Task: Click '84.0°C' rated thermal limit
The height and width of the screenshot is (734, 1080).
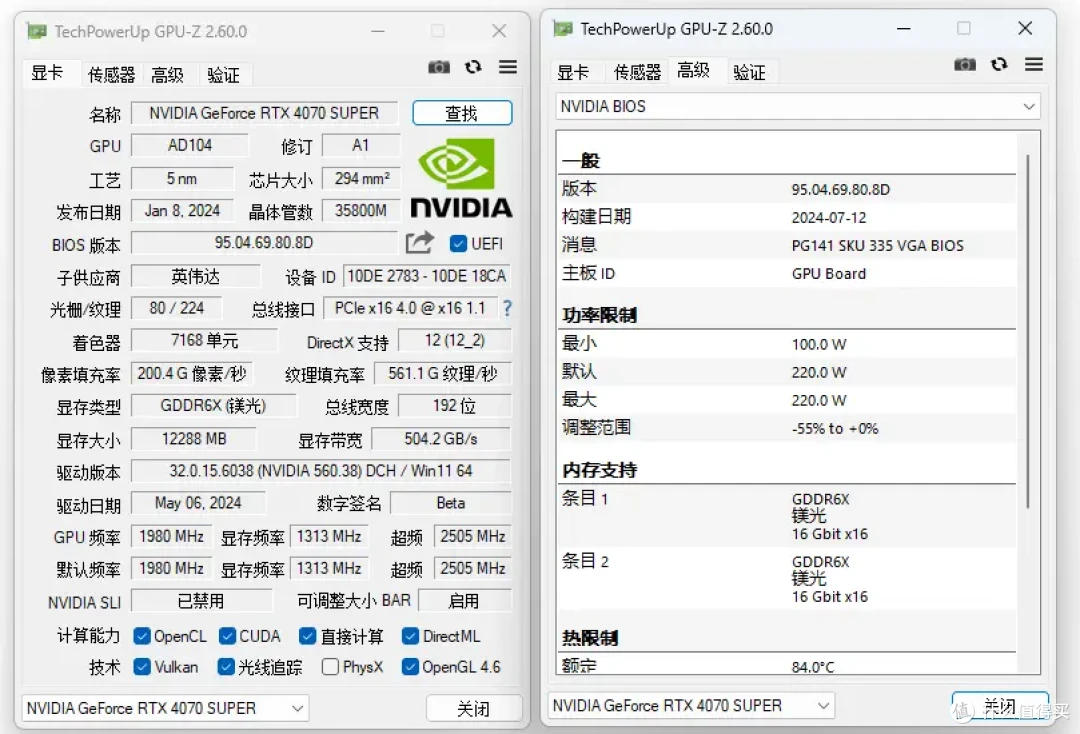Action: pyautogui.click(x=813, y=667)
